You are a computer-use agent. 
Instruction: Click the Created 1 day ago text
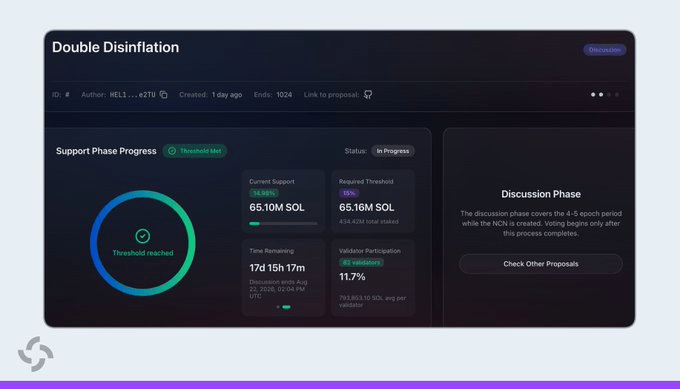210,95
